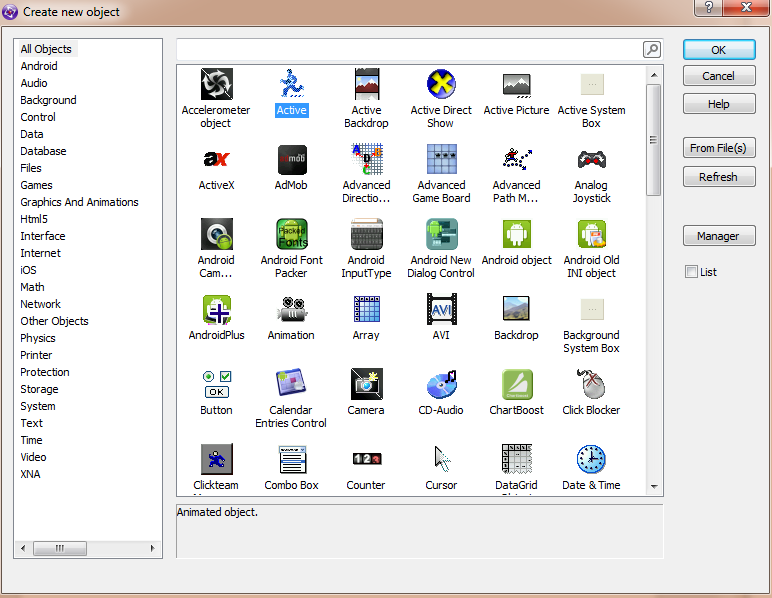This screenshot has height=598, width=772.
Task: Select the Date & Time object
Action: (x=591, y=460)
